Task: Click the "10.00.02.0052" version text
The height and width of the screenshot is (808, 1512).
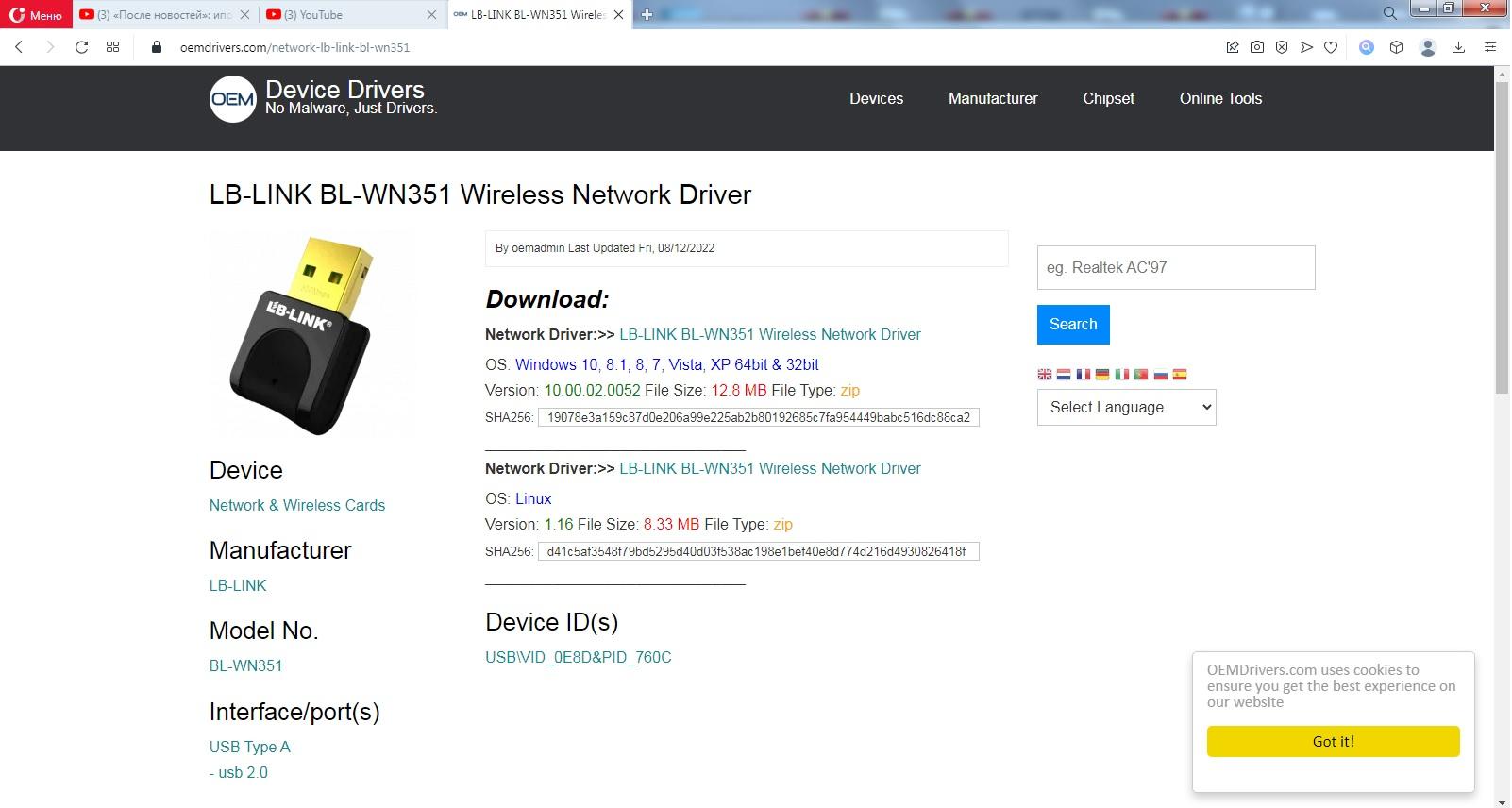Action: pyautogui.click(x=592, y=390)
